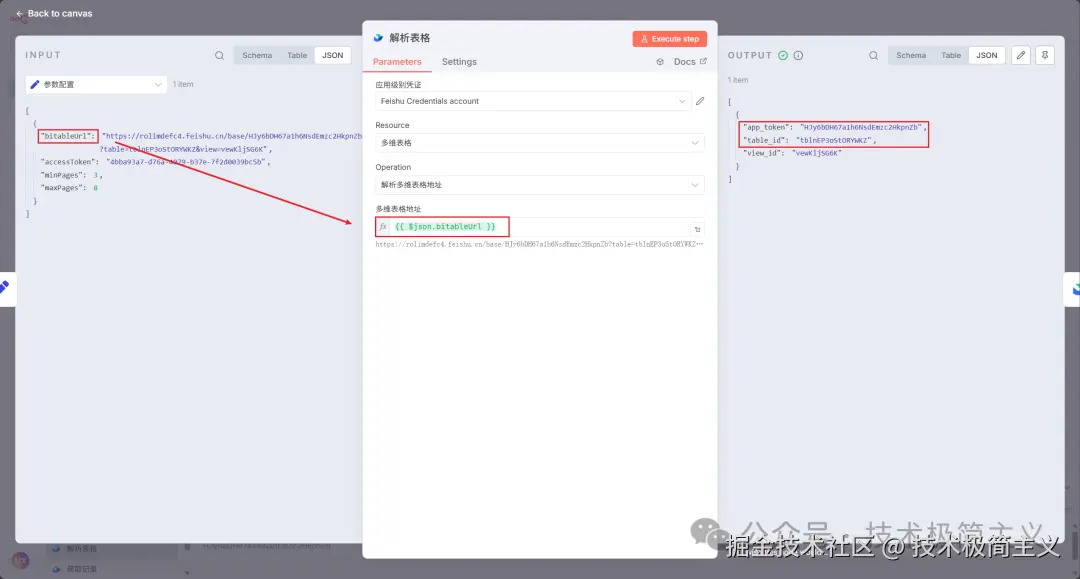Search the OUTPUT panel data
The width and height of the screenshot is (1080, 579).
pyautogui.click(x=873, y=56)
